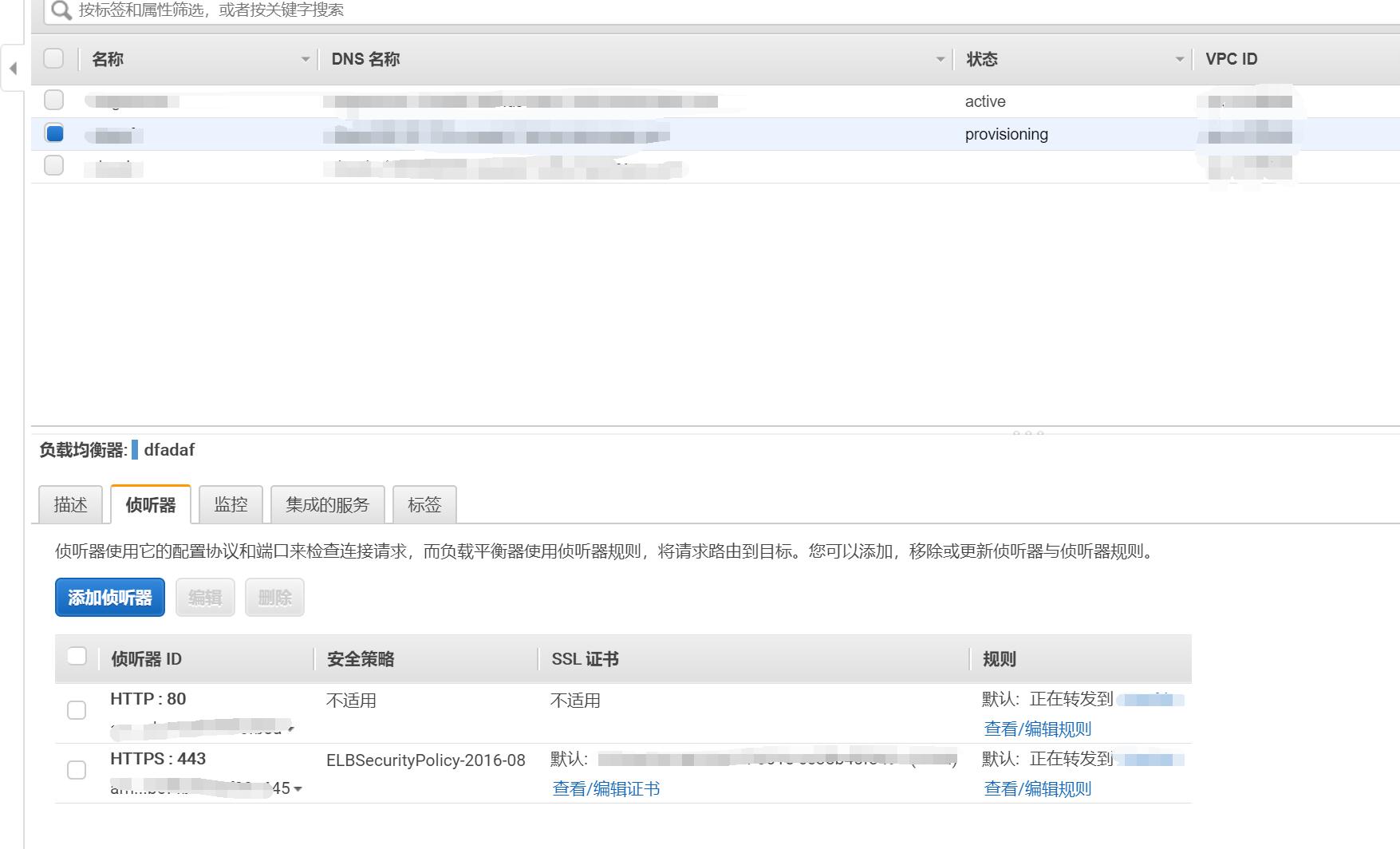Click the 编辑 button
Viewport: 1400px width, 849px height.
pyautogui.click(x=205, y=598)
